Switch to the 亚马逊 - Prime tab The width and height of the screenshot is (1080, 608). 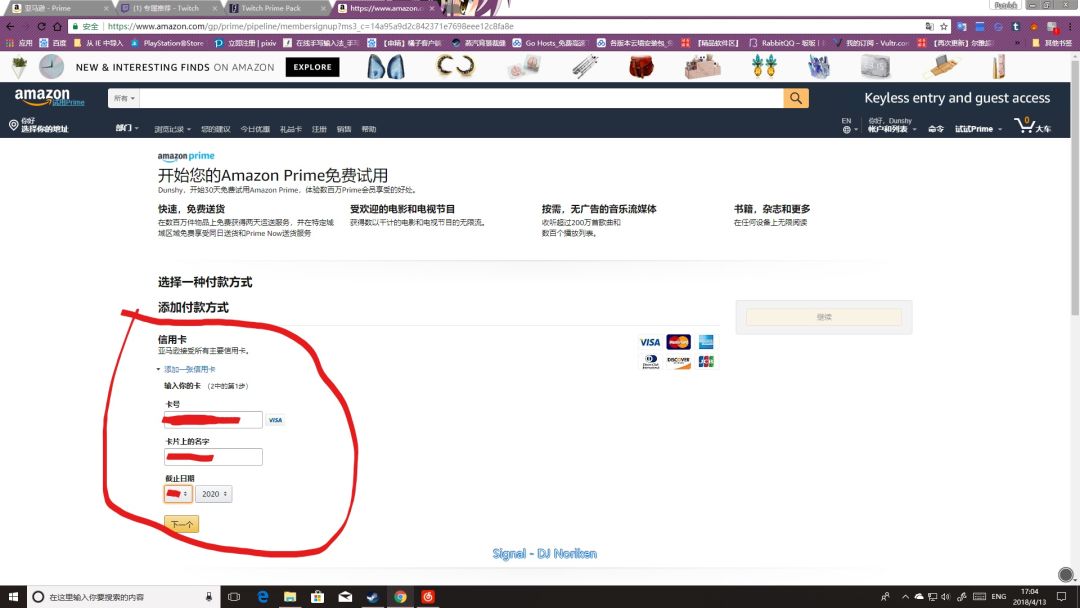59,8
